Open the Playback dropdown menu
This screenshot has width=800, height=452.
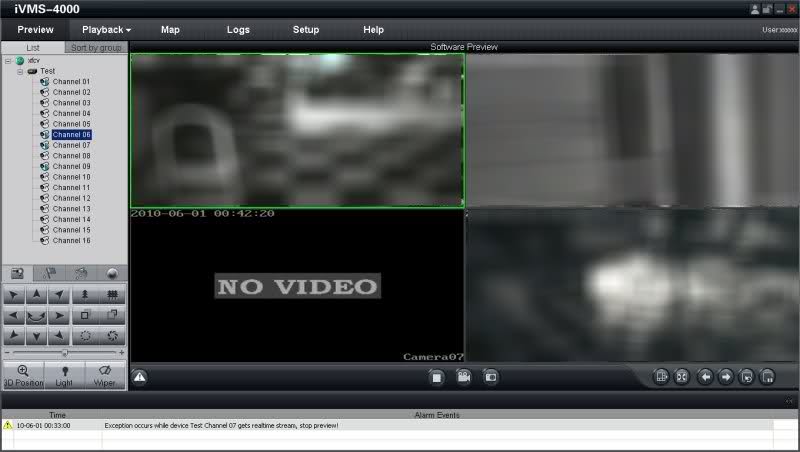(106, 30)
